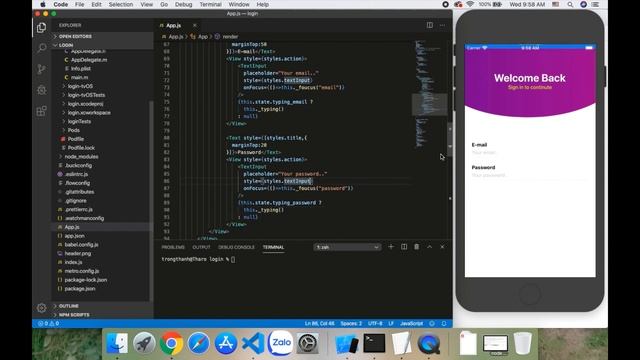Switch to the PROBLEMS panel tab
The width and height of the screenshot is (640, 360).
[x=173, y=247]
